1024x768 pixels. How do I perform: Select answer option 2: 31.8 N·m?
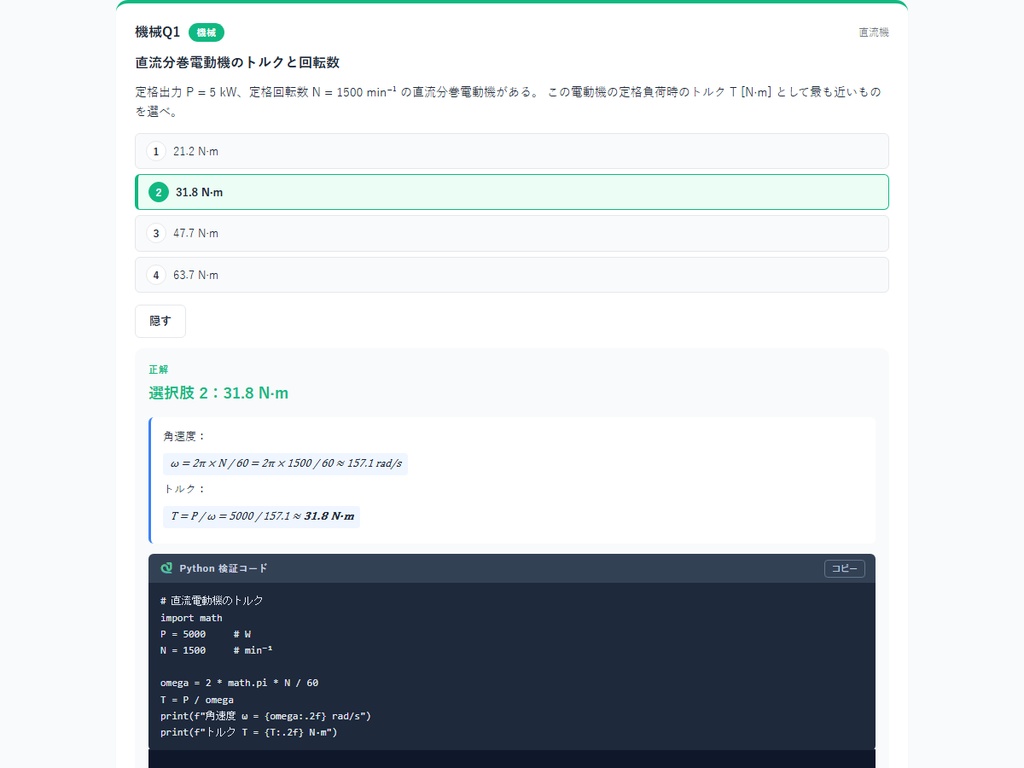[511, 192]
